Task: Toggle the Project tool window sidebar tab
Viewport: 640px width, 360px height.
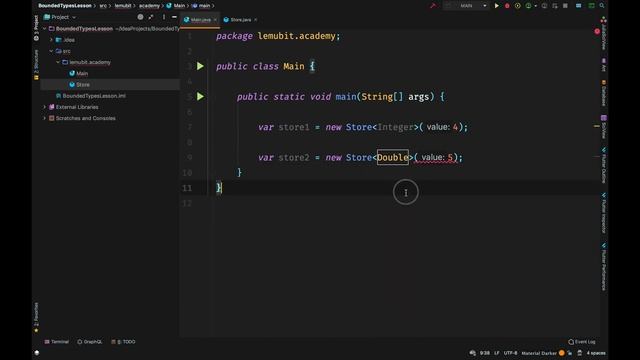Action: coord(36,28)
